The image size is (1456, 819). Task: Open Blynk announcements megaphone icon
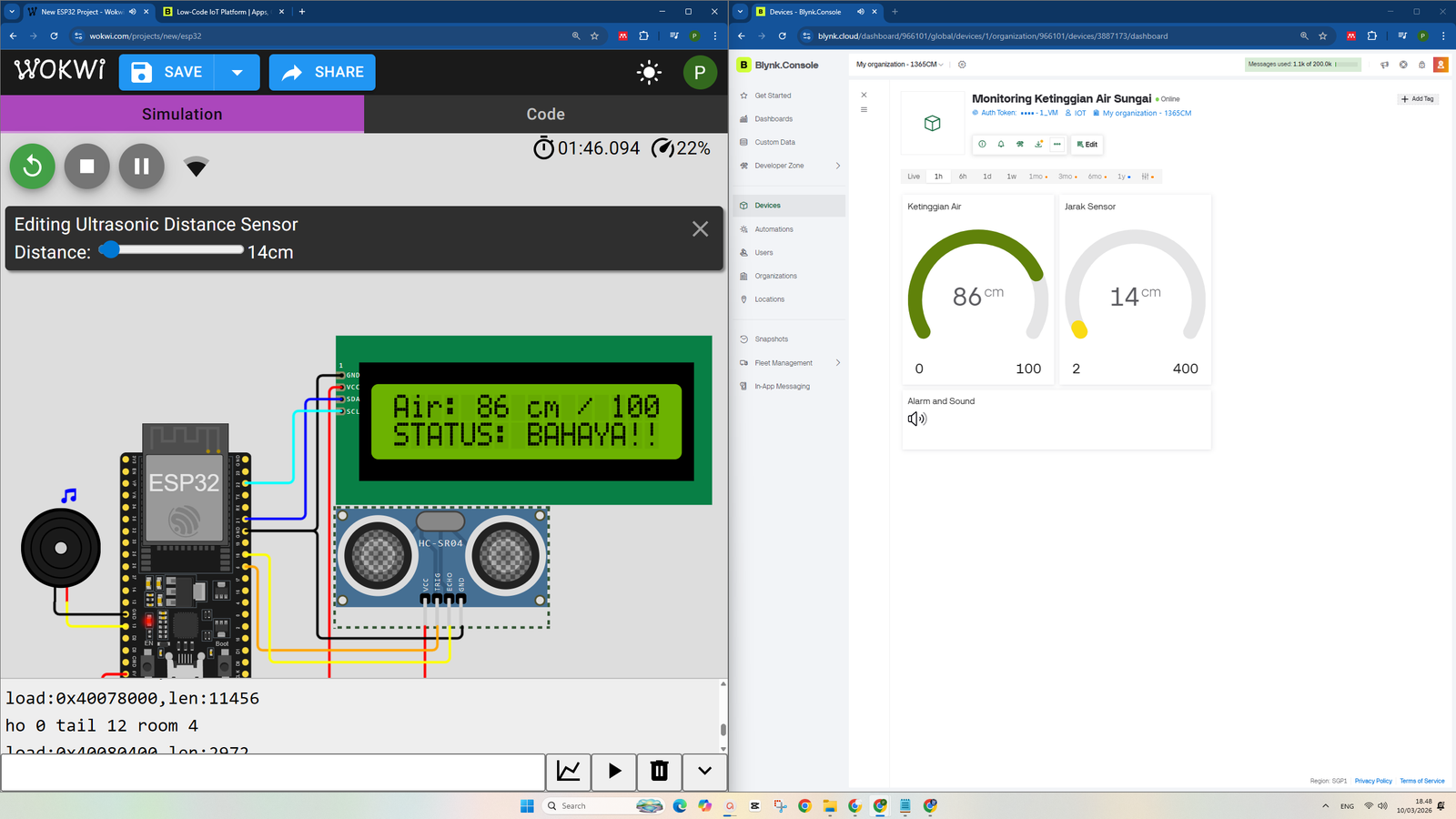click(1384, 65)
